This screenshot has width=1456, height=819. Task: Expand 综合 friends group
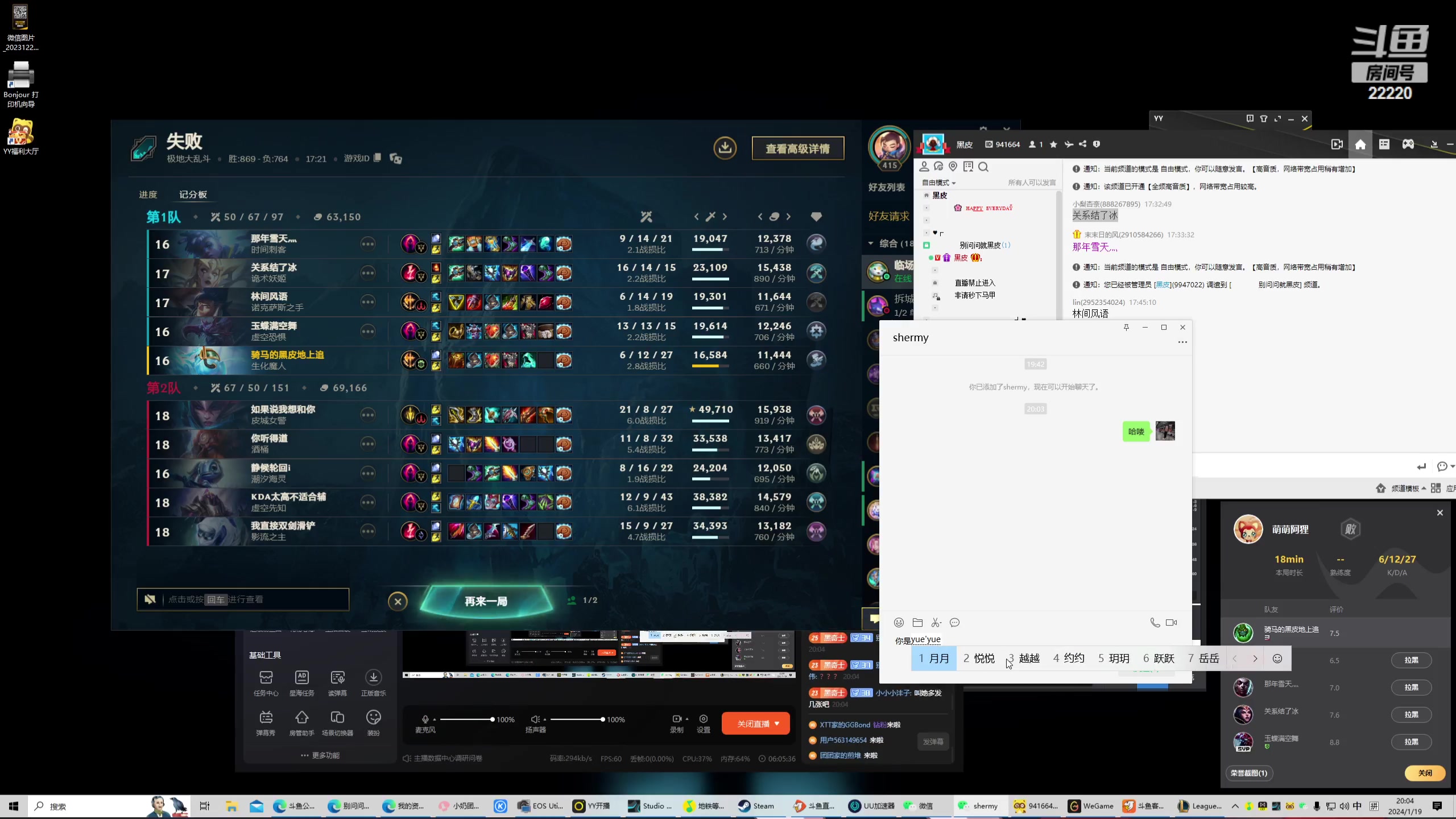[870, 243]
